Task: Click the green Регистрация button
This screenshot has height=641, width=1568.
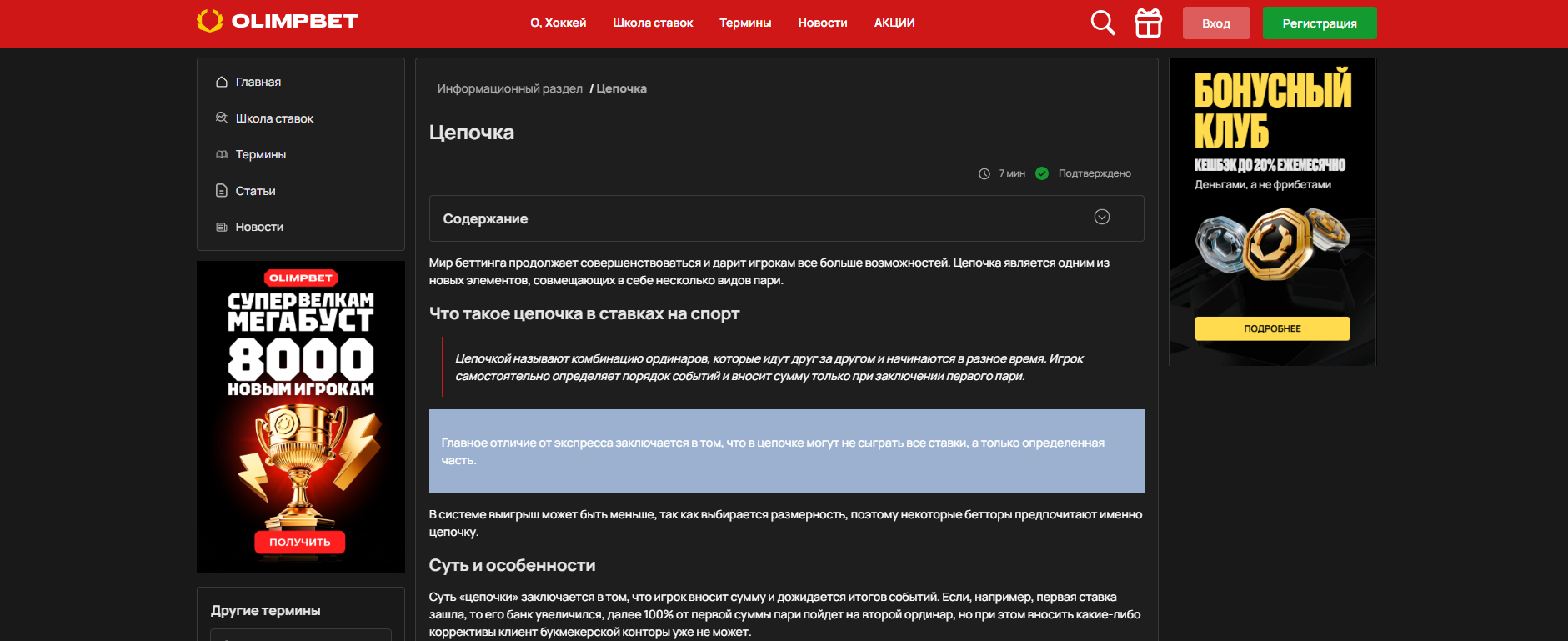Action: click(x=1320, y=23)
